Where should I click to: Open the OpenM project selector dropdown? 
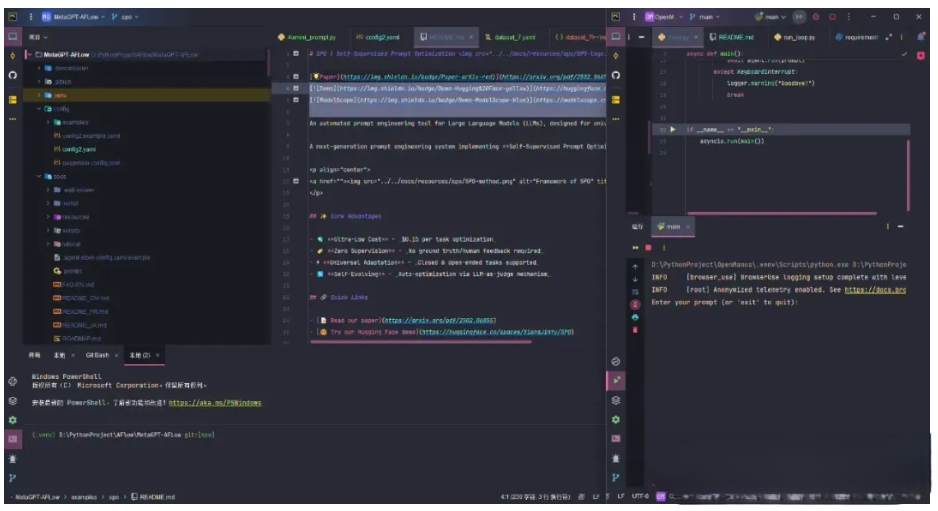663,17
